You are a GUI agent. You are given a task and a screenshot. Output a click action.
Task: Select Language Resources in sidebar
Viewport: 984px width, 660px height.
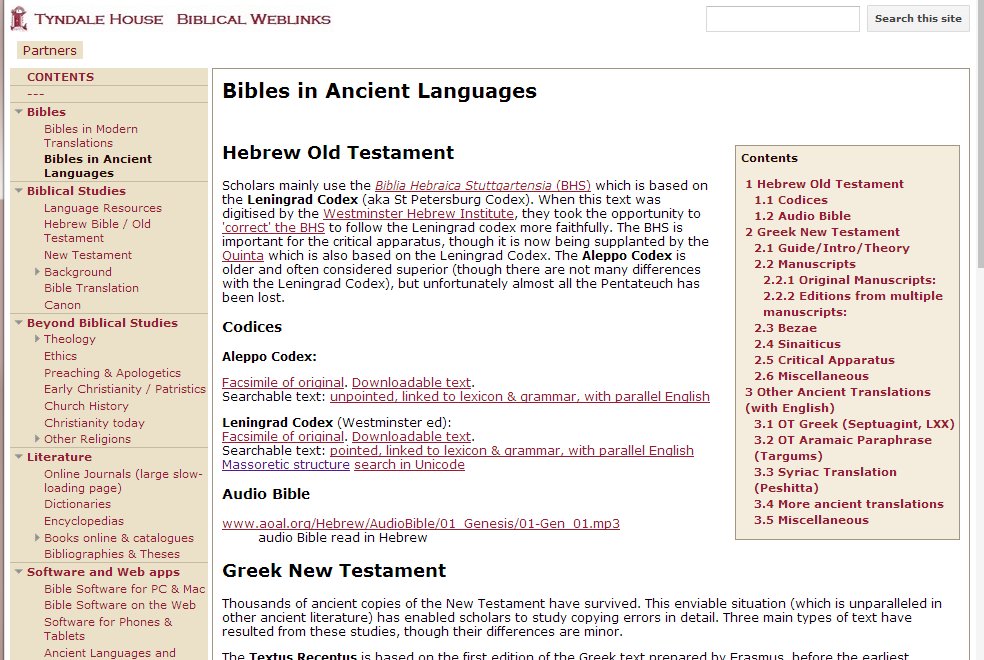point(103,208)
